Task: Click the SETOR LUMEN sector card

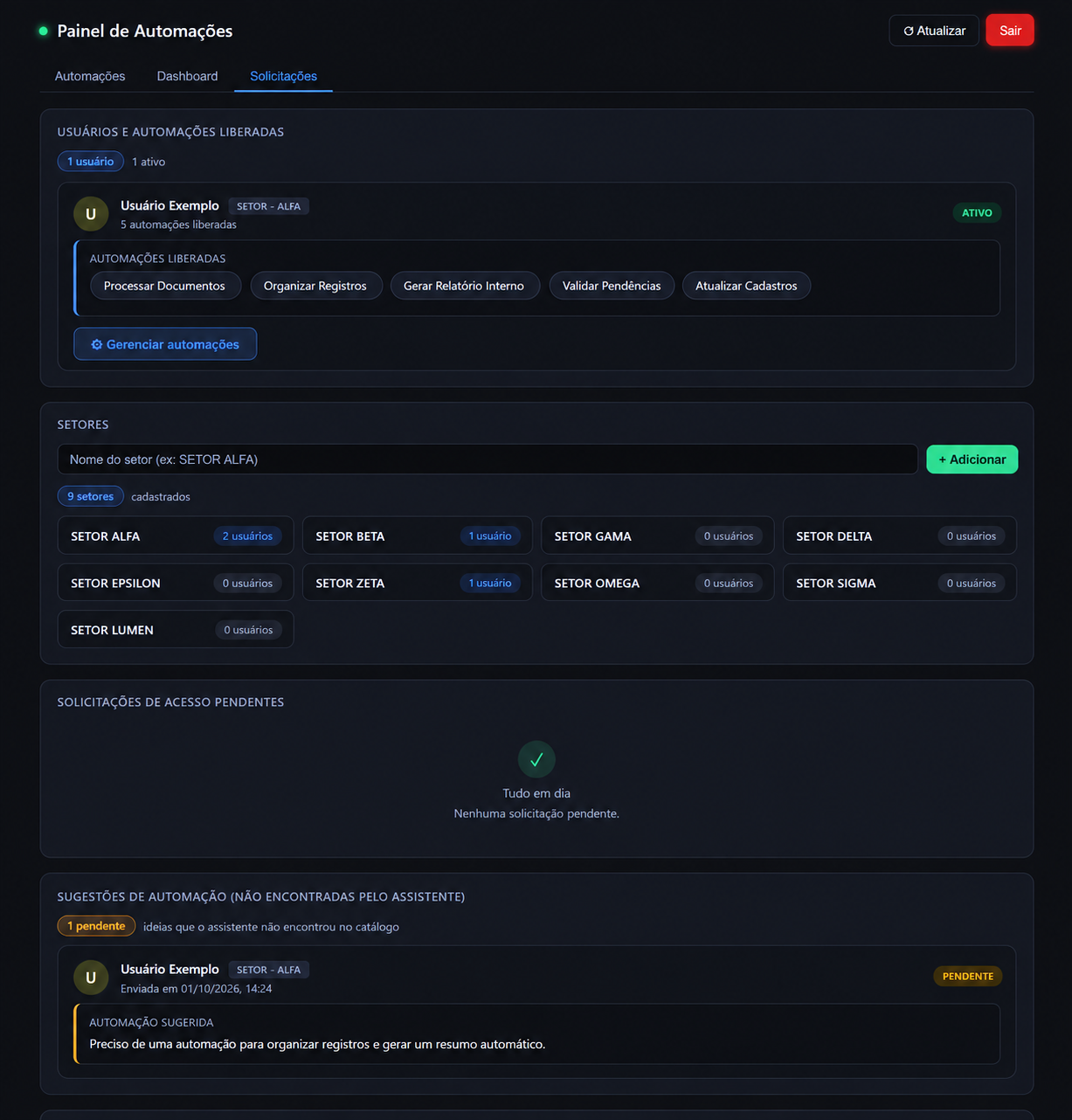Action: tap(176, 630)
